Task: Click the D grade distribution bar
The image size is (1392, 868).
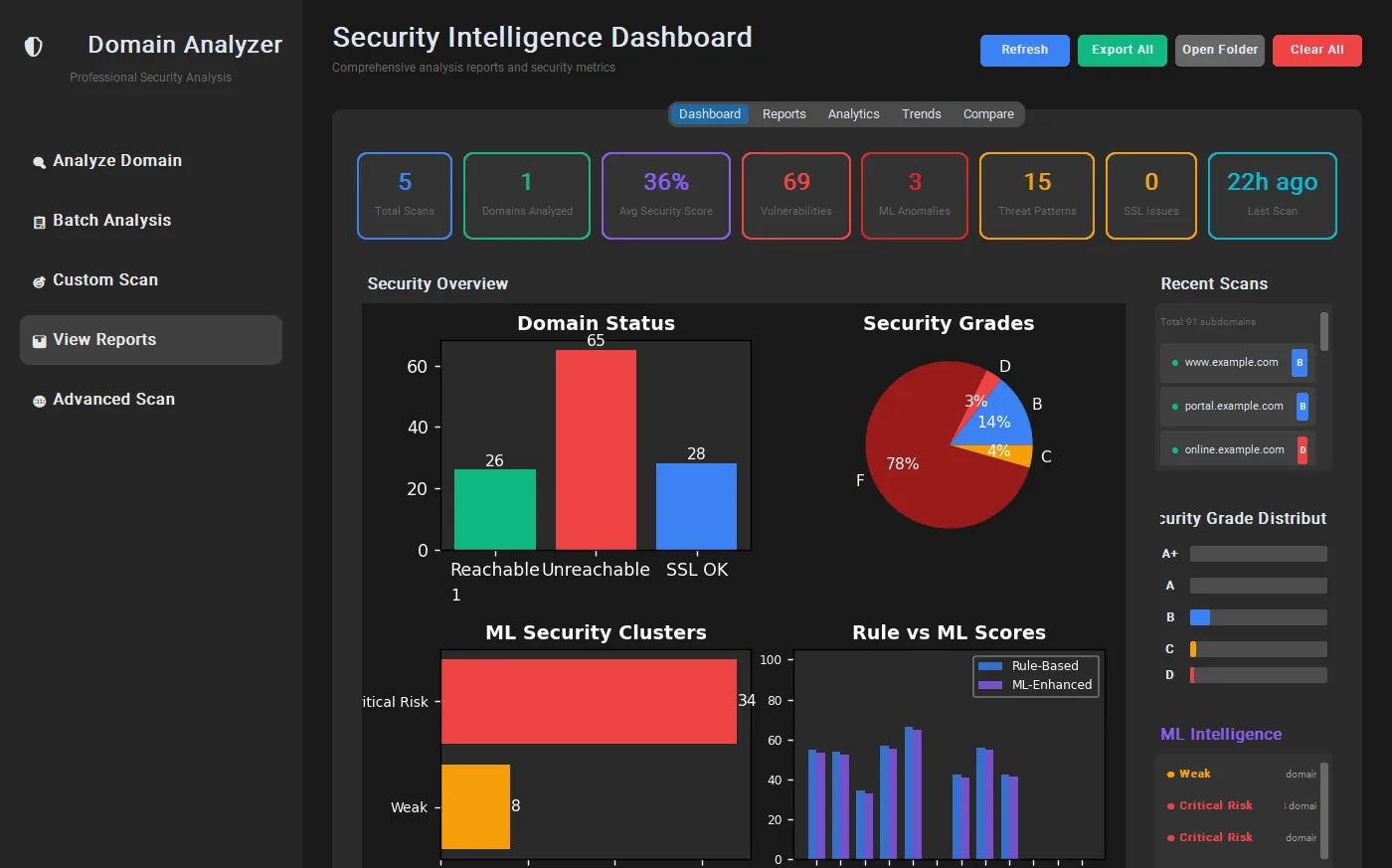Action: point(1259,675)
